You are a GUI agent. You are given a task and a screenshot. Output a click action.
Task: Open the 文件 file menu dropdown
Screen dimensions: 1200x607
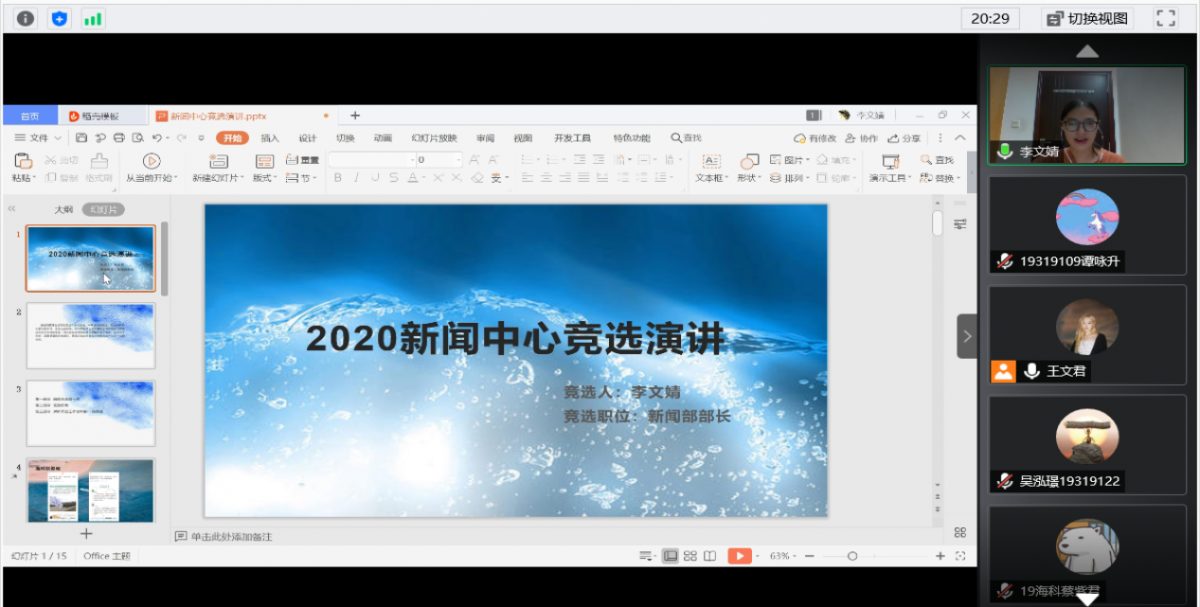39,138
